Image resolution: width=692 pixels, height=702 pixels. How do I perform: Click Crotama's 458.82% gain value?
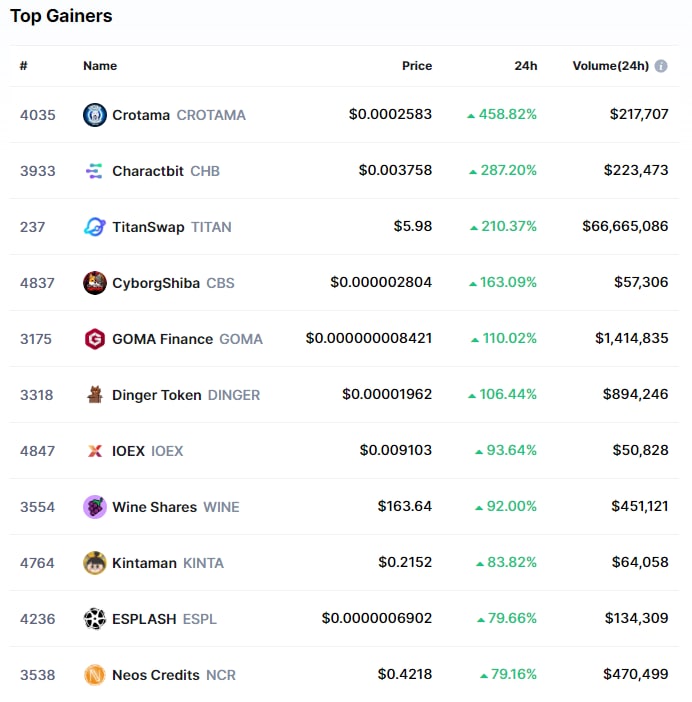(507, 115)
